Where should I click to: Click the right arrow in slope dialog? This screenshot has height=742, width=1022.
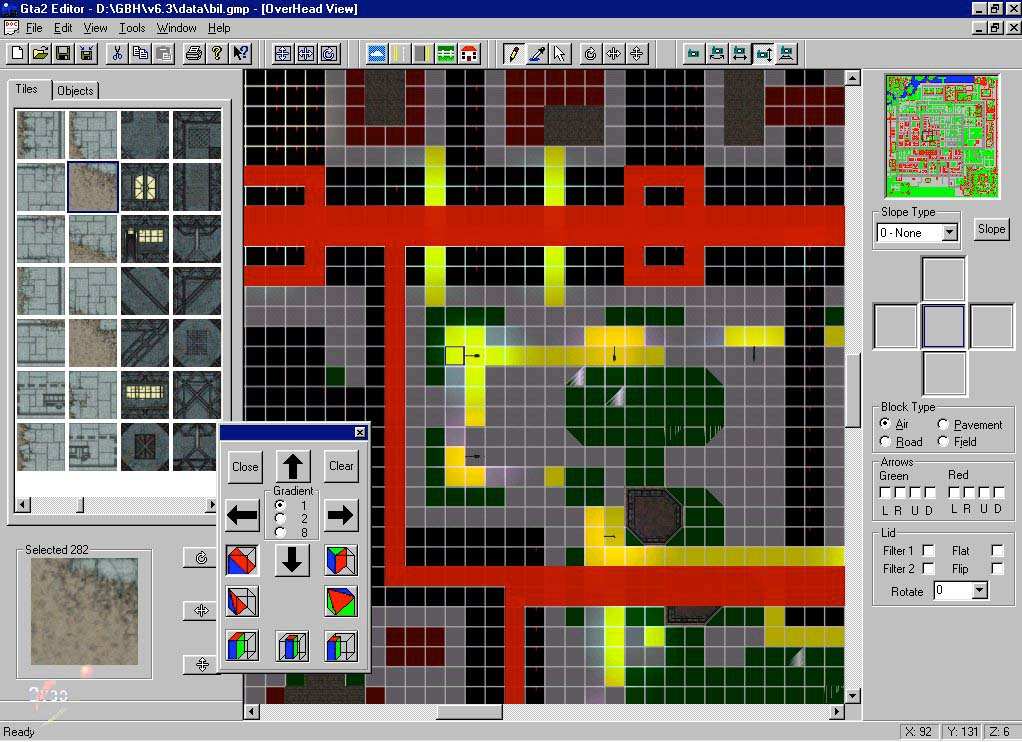[341, 515]
